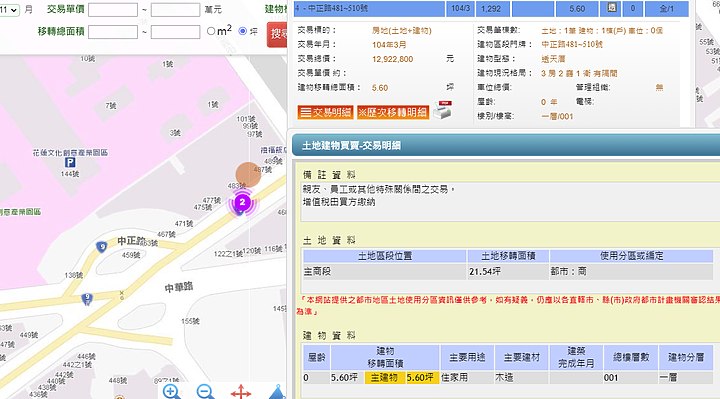Click the 中華路 road label on map
Image resolution: width=720 pixels, height=399 pixels.
click(x=179, y=287)
